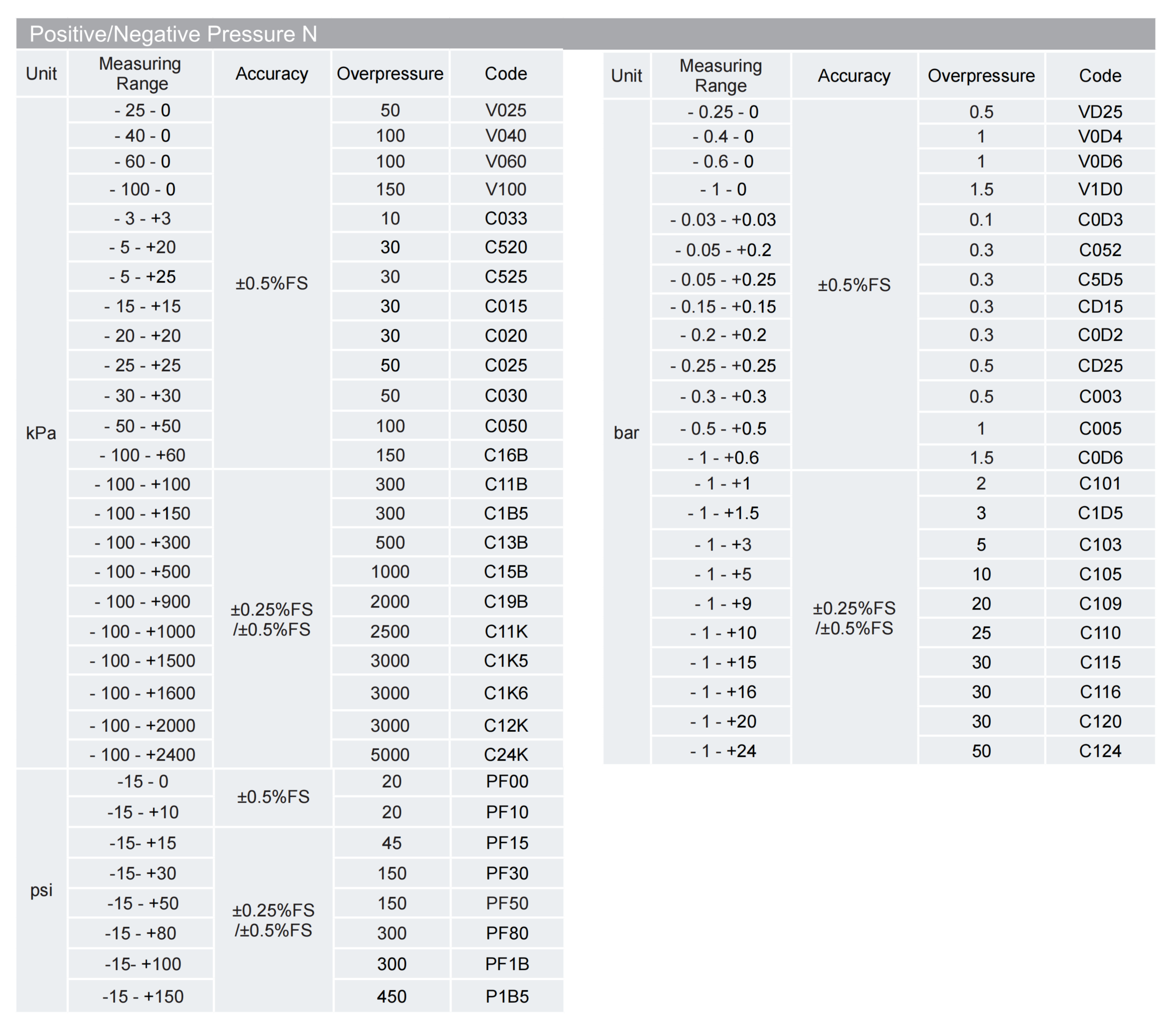Select the C124 code cell
The width and height of the screenshot is (1175, 1036).
1099,750
